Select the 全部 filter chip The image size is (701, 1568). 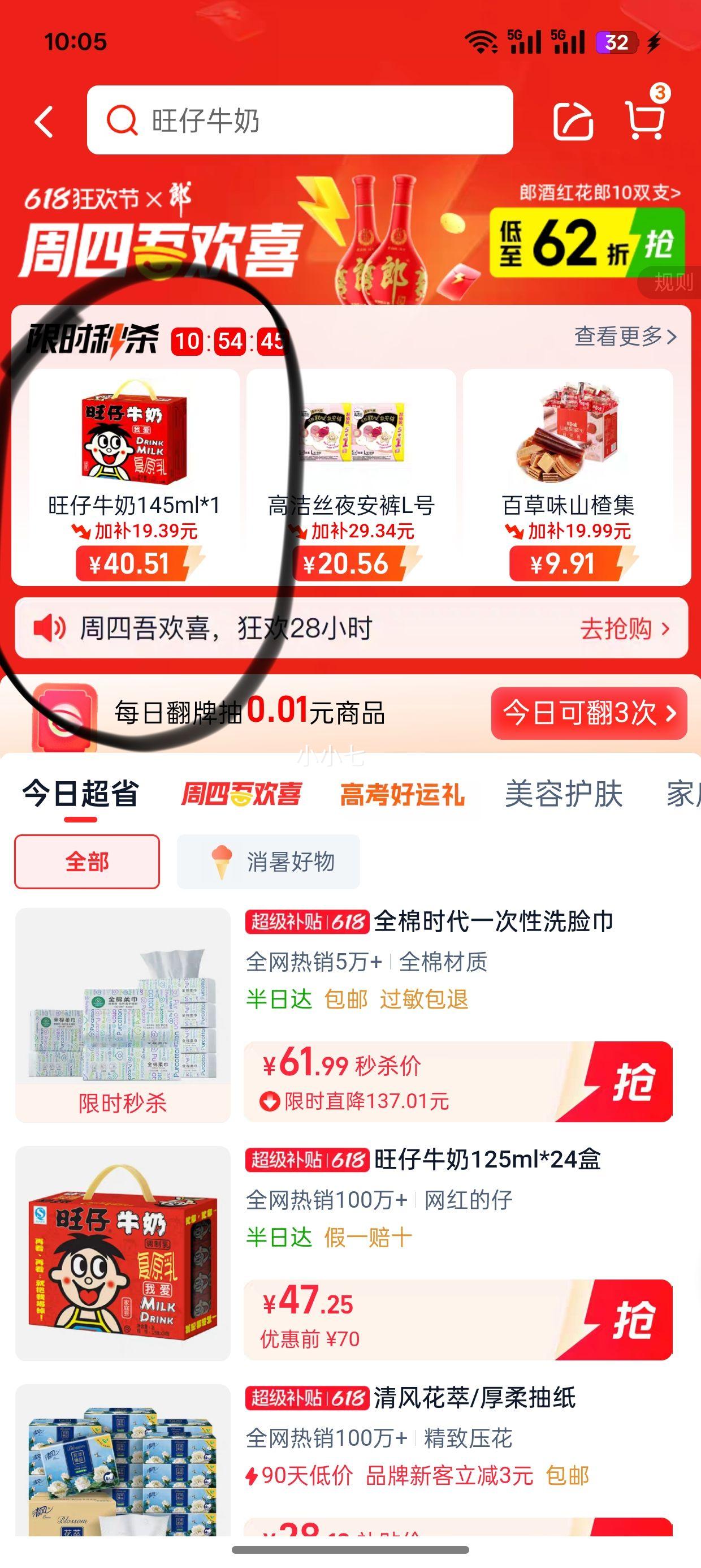click(87, 861)
